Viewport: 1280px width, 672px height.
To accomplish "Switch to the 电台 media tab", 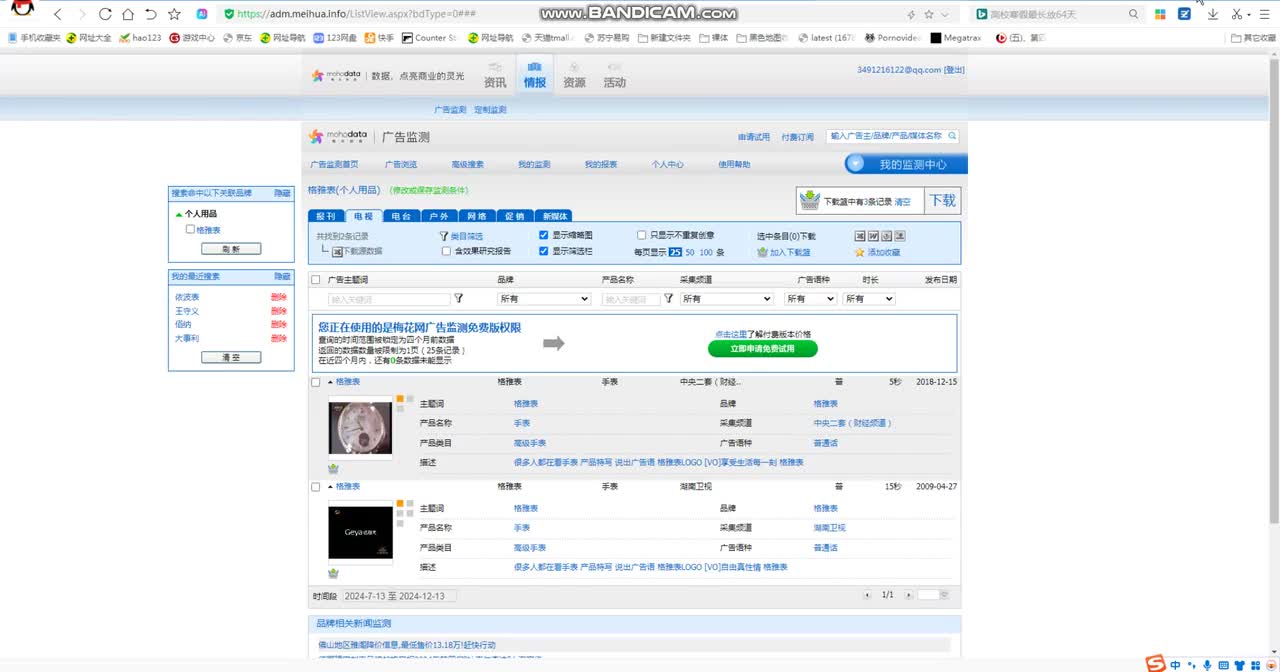I will tap(401, 216).
